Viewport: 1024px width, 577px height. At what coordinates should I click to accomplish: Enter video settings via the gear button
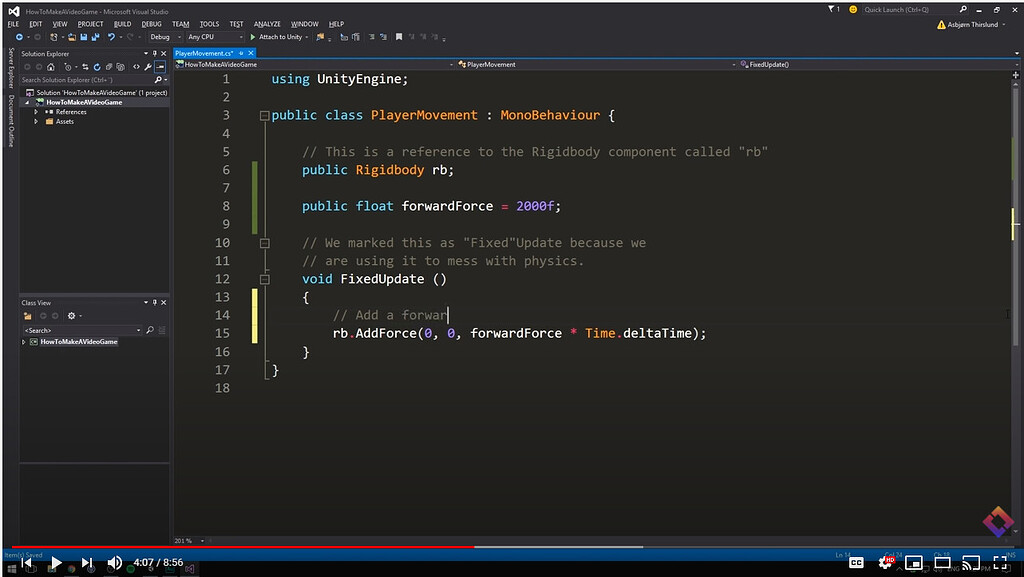pos(885,562)
